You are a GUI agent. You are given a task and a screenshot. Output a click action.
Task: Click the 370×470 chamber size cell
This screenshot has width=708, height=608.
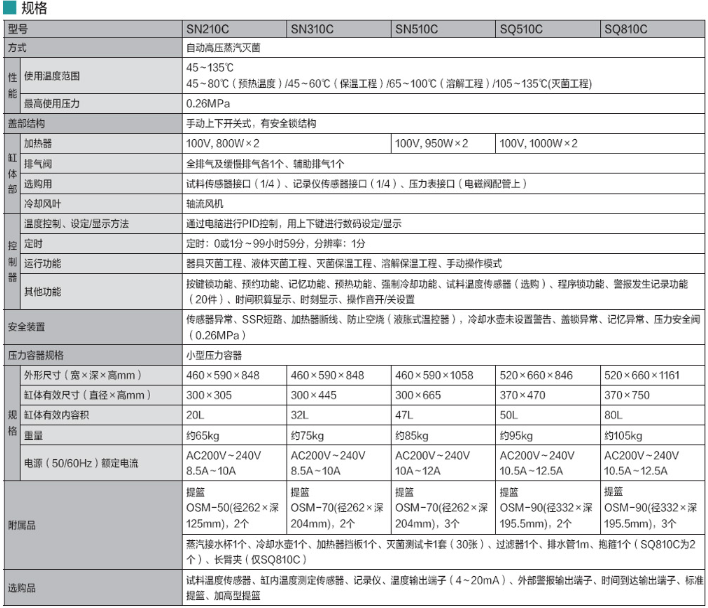pos(548,395)
